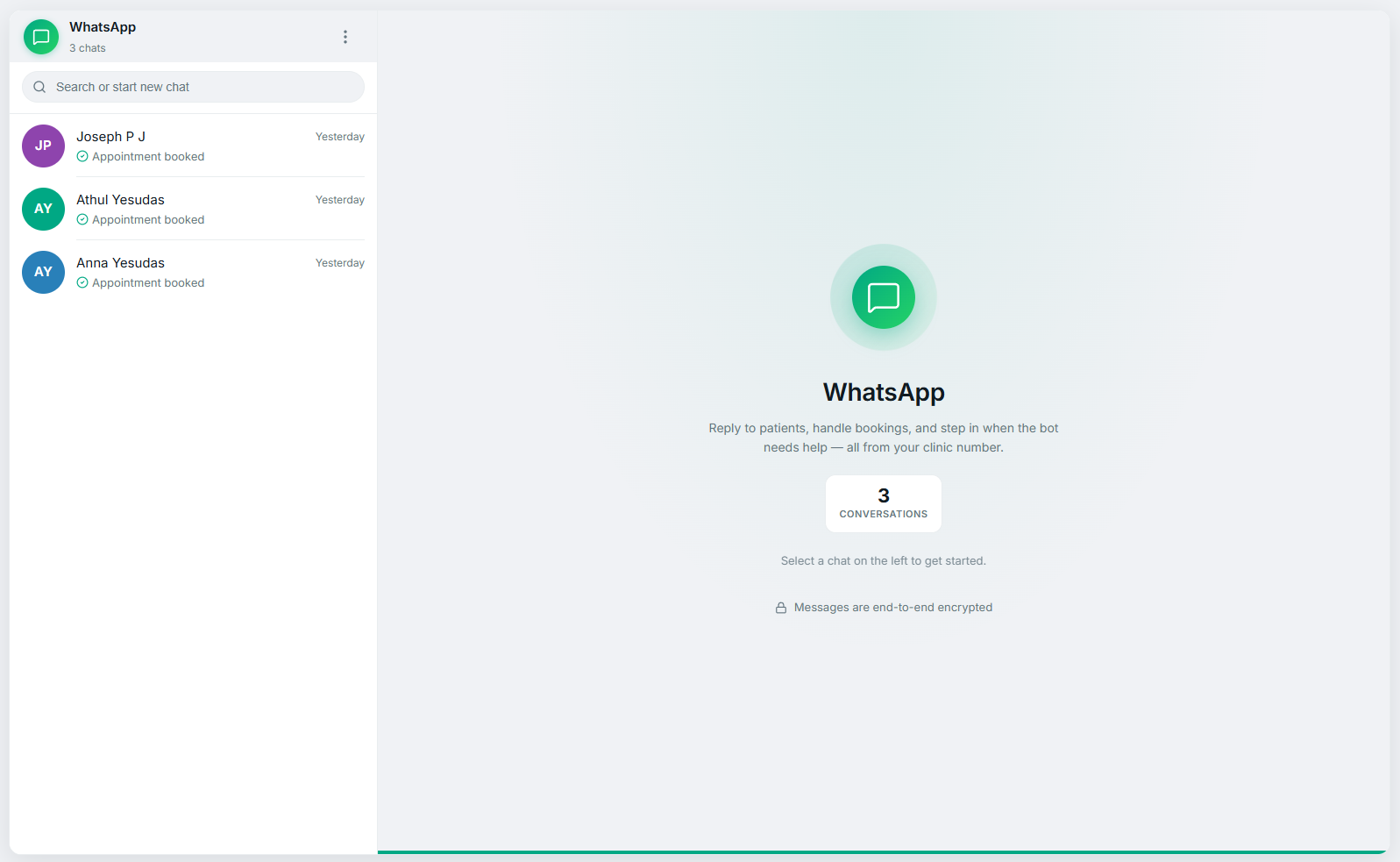This screenshot has width=1400, height=862.
Task: Click Appointment booked text under Athul Yesudas
Action: [148, 219]
